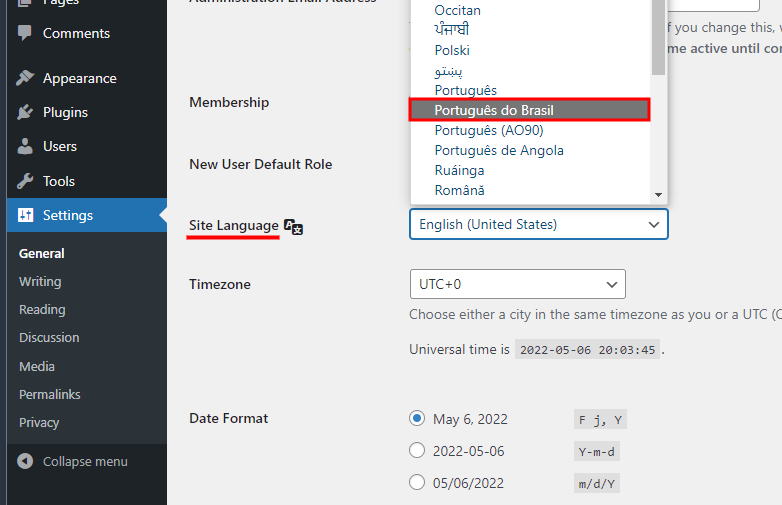782x505 pixels.
Task: Open the Timezone UTC+0 dropdown
Action: pyautogui.click(x=518, y=284)
